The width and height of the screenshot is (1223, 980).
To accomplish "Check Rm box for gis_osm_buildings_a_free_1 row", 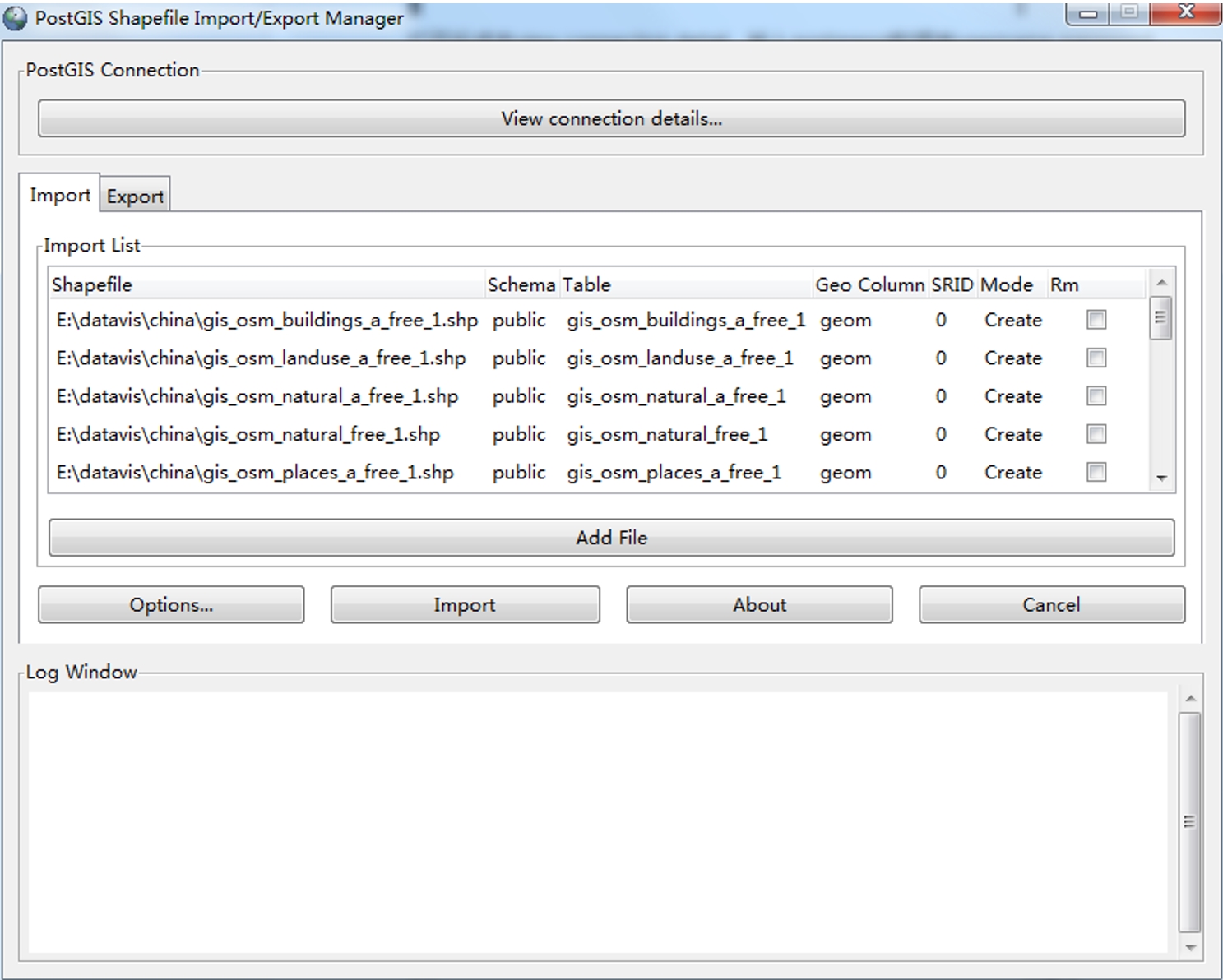I will pos(1096,320).
